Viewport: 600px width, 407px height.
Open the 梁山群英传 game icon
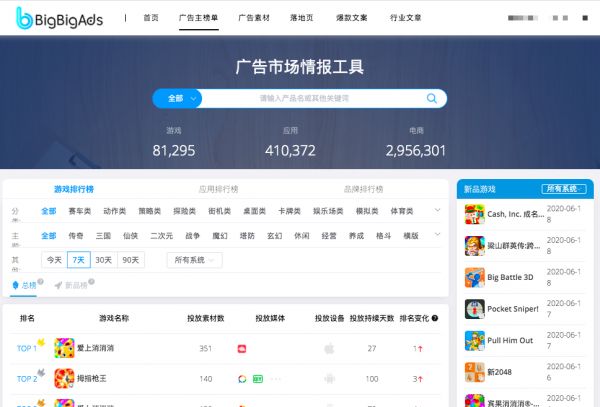tap(474, 246)
